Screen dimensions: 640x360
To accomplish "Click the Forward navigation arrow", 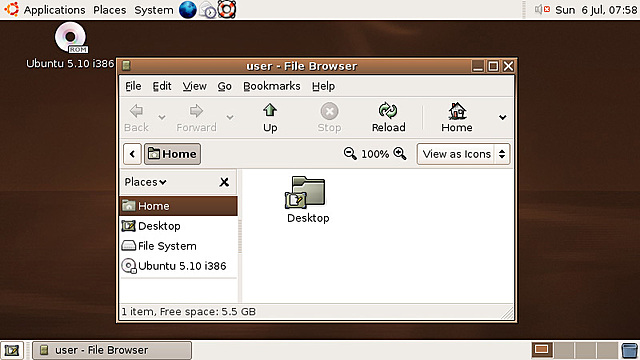I will pos(196,118).
